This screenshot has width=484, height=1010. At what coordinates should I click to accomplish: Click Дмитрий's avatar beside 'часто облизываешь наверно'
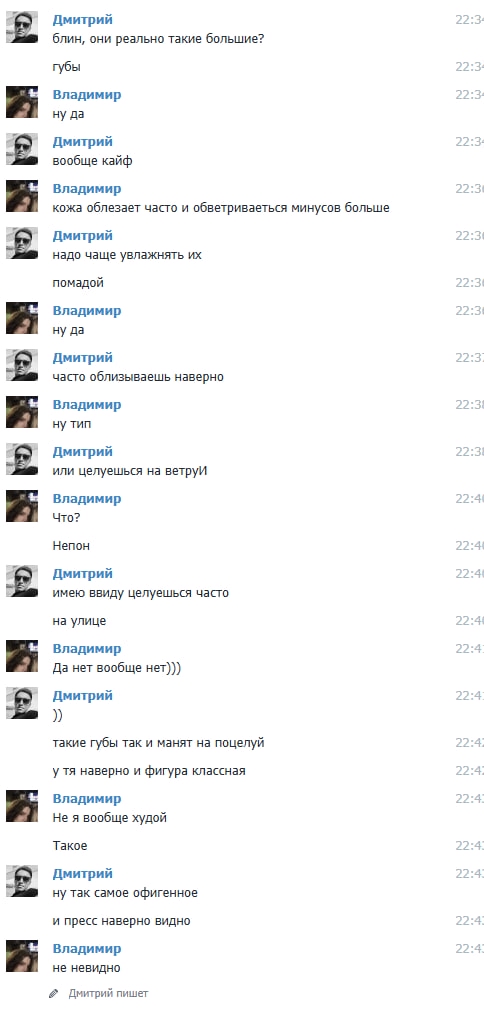coord(22,365)
